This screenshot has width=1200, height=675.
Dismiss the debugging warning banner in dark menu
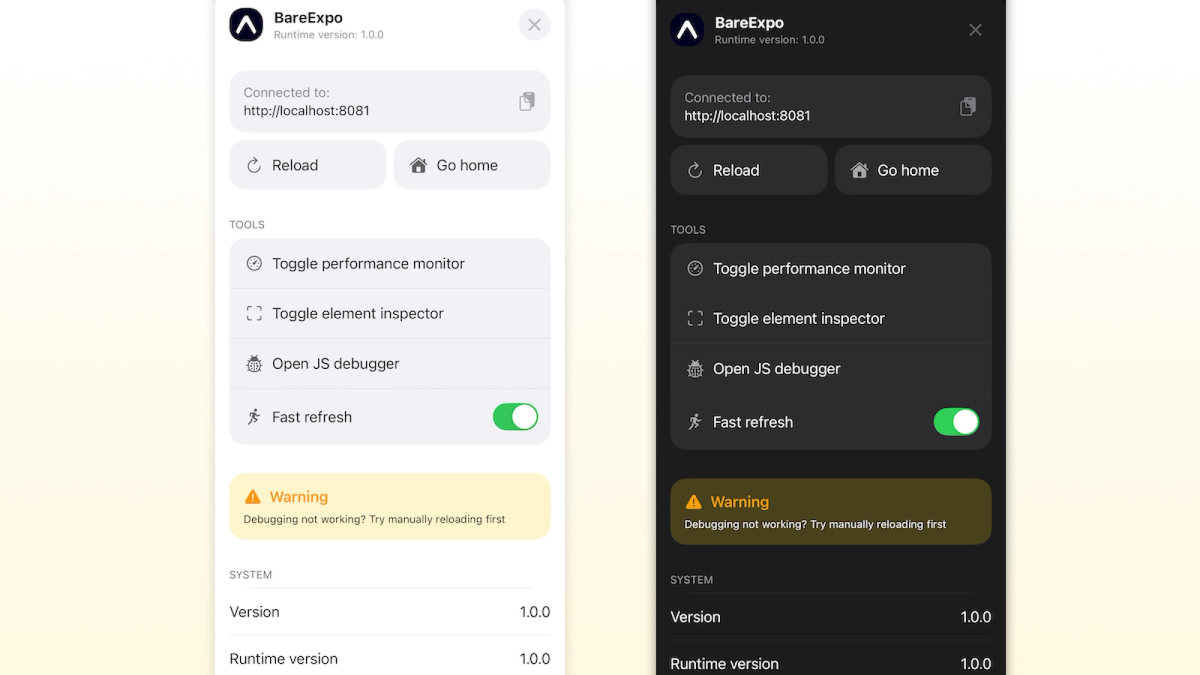[830, 511]
